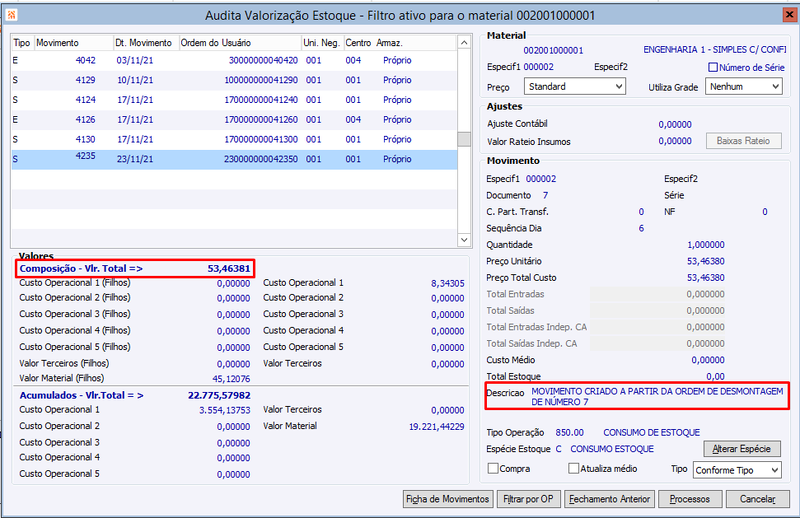This screenshot has height=518, width=800.
Task: Open Fechamento Anterior
Action: coord(609,499)
